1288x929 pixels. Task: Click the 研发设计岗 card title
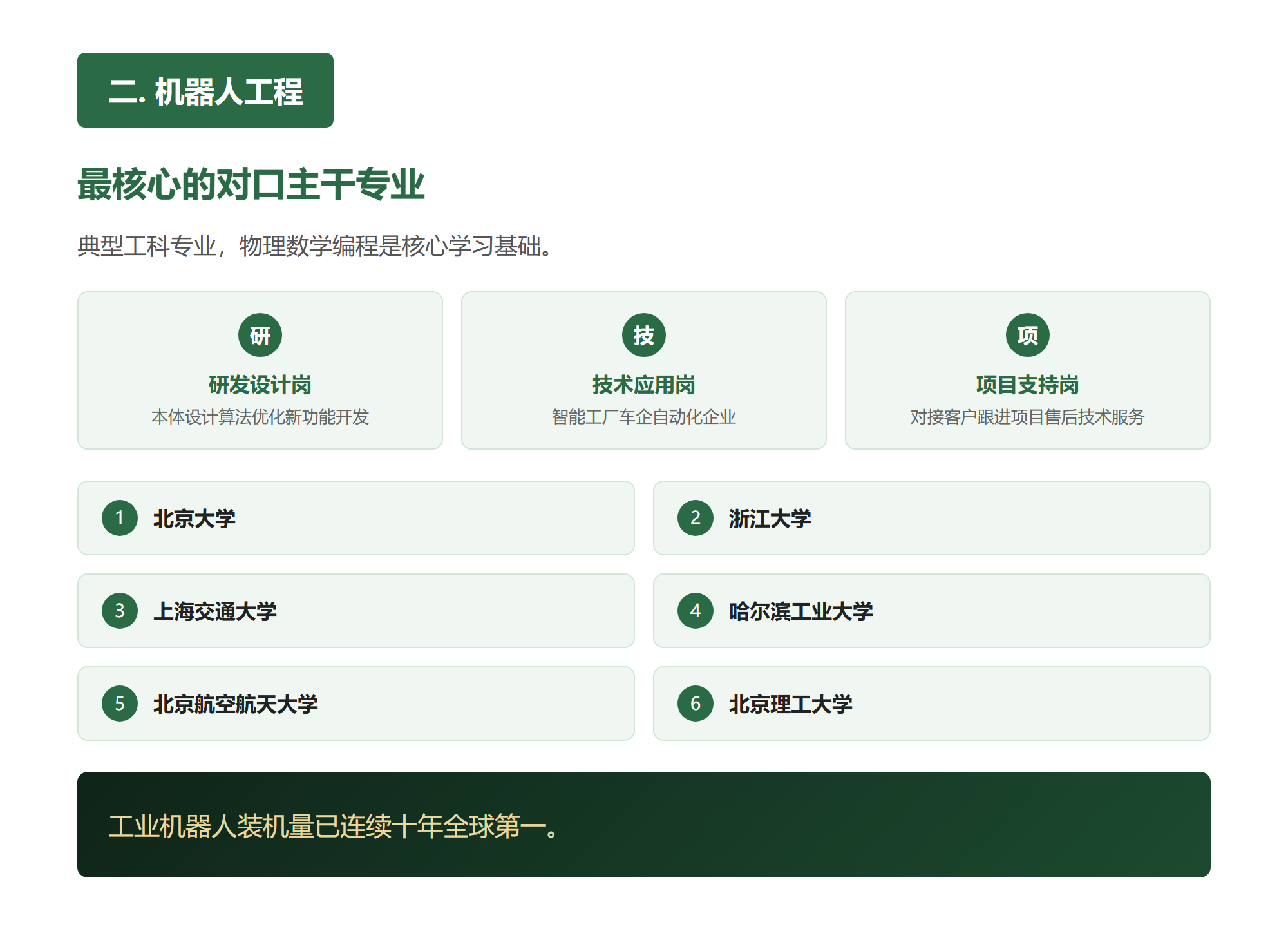pos(260,385)
